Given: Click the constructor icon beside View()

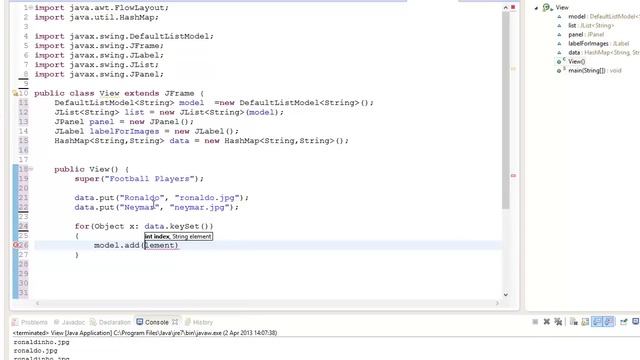Looking at the screenshot, I should click(x=560, y=61).
